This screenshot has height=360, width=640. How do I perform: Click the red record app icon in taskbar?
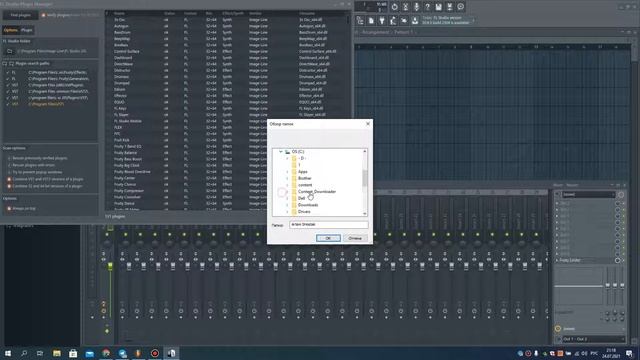[155, 353]
